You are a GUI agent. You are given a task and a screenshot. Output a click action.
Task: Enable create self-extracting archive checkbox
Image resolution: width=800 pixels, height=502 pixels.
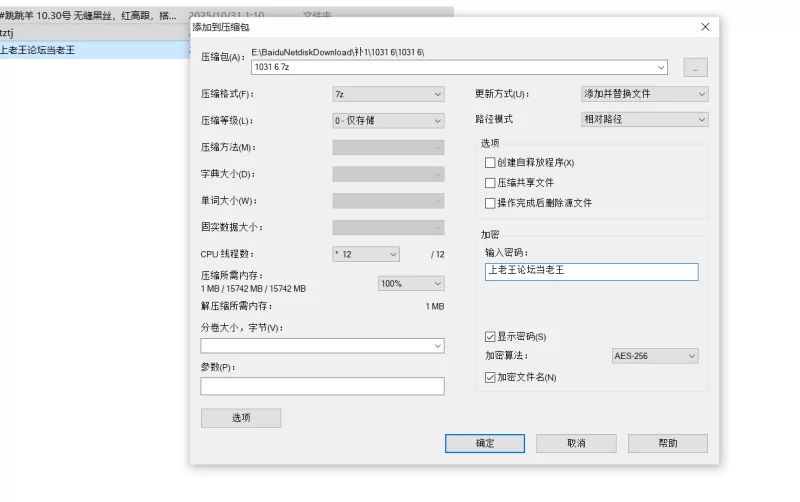(490, 162)
